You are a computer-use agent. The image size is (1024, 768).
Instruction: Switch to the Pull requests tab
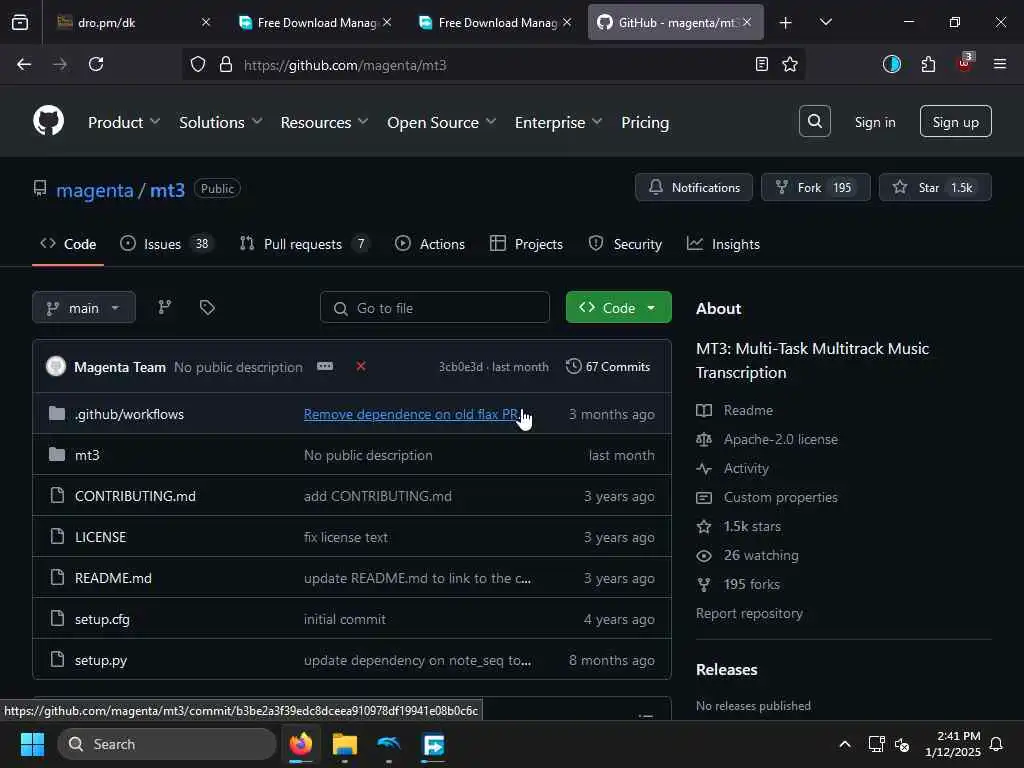304,244
